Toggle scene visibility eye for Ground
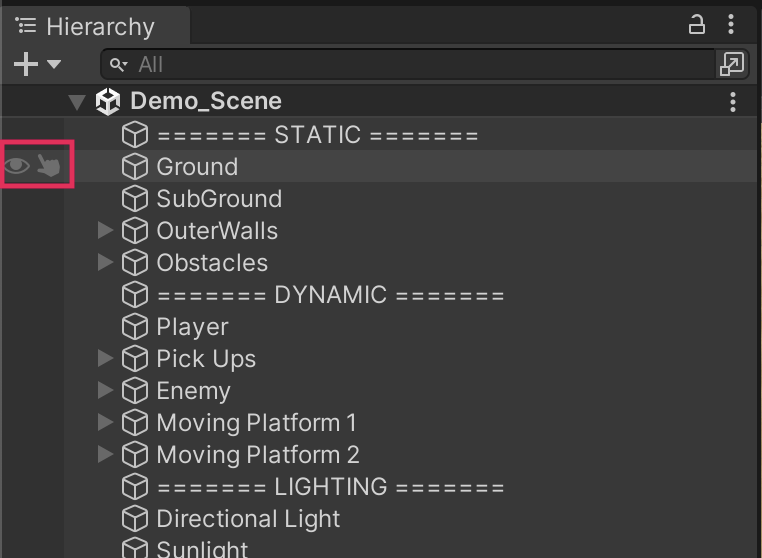The image size is (762, 558). click(x=17, y=167)
